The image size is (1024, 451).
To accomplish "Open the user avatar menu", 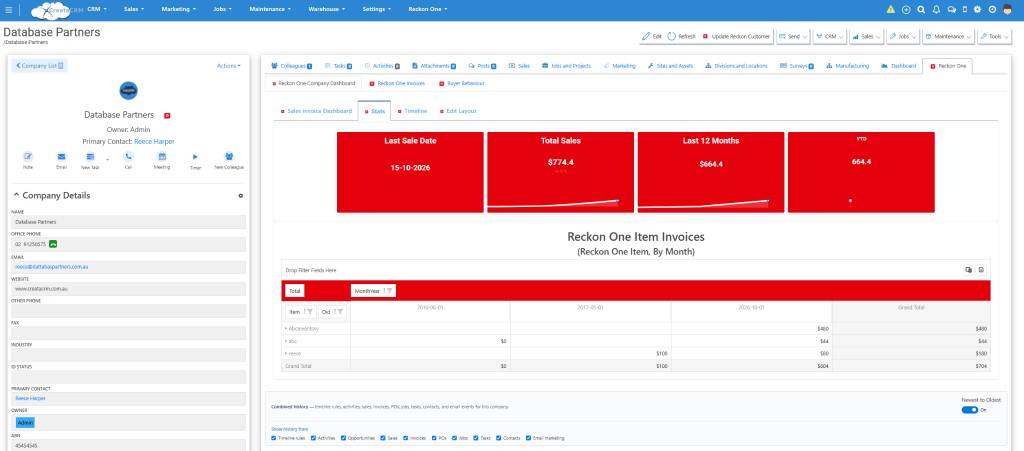I will (x=1008, y=10).
